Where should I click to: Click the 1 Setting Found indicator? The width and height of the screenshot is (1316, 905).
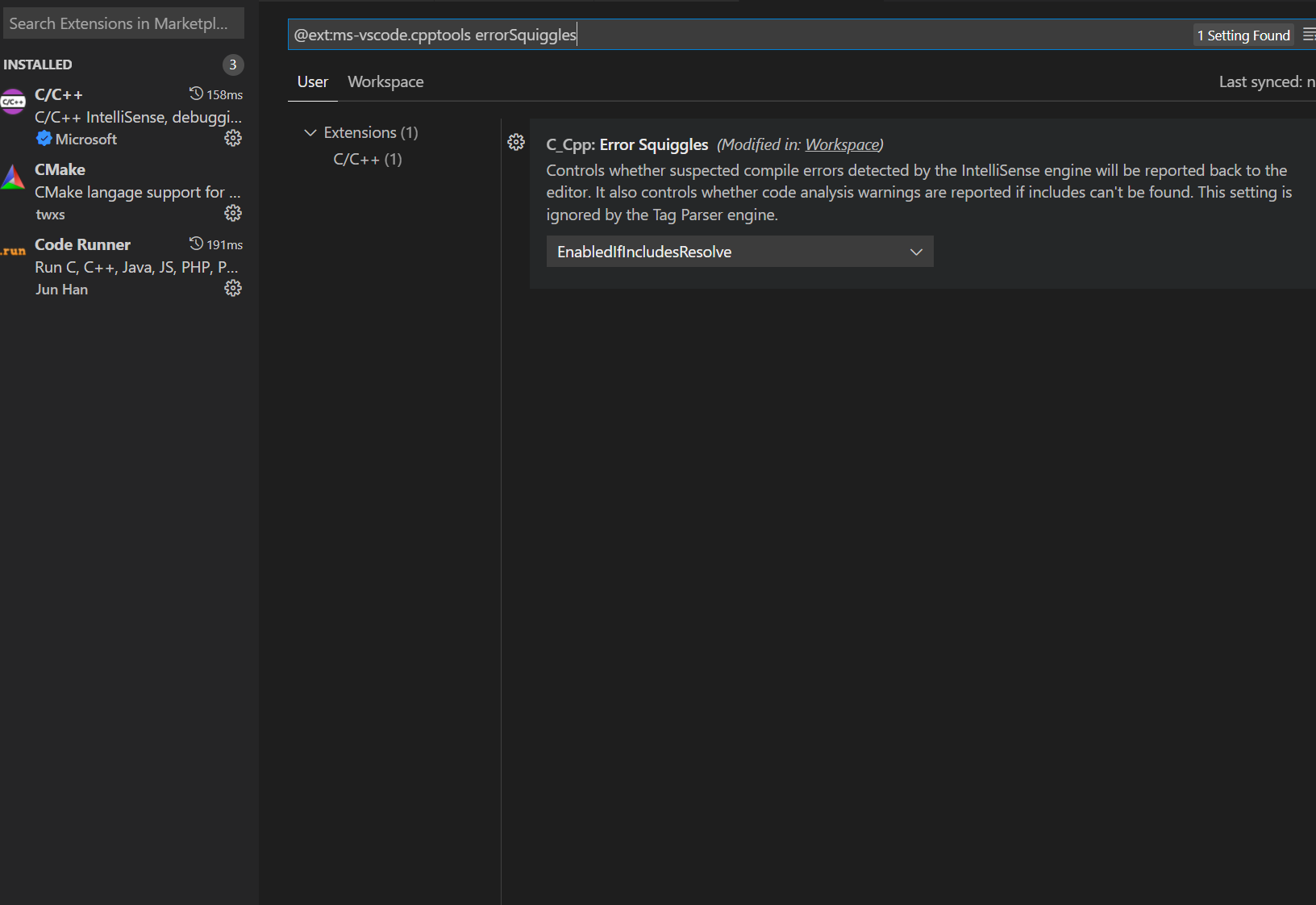pyautogui.click(x=1243, y=35)
